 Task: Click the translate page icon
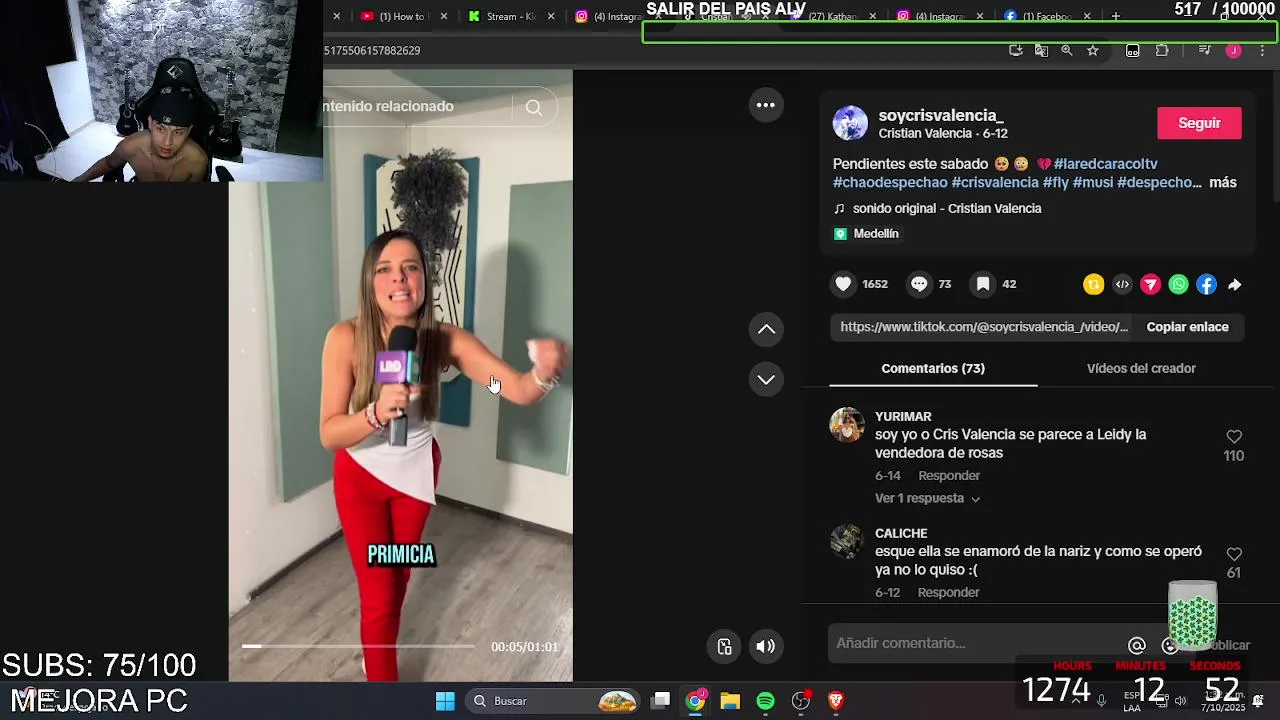coord(1041,50)
